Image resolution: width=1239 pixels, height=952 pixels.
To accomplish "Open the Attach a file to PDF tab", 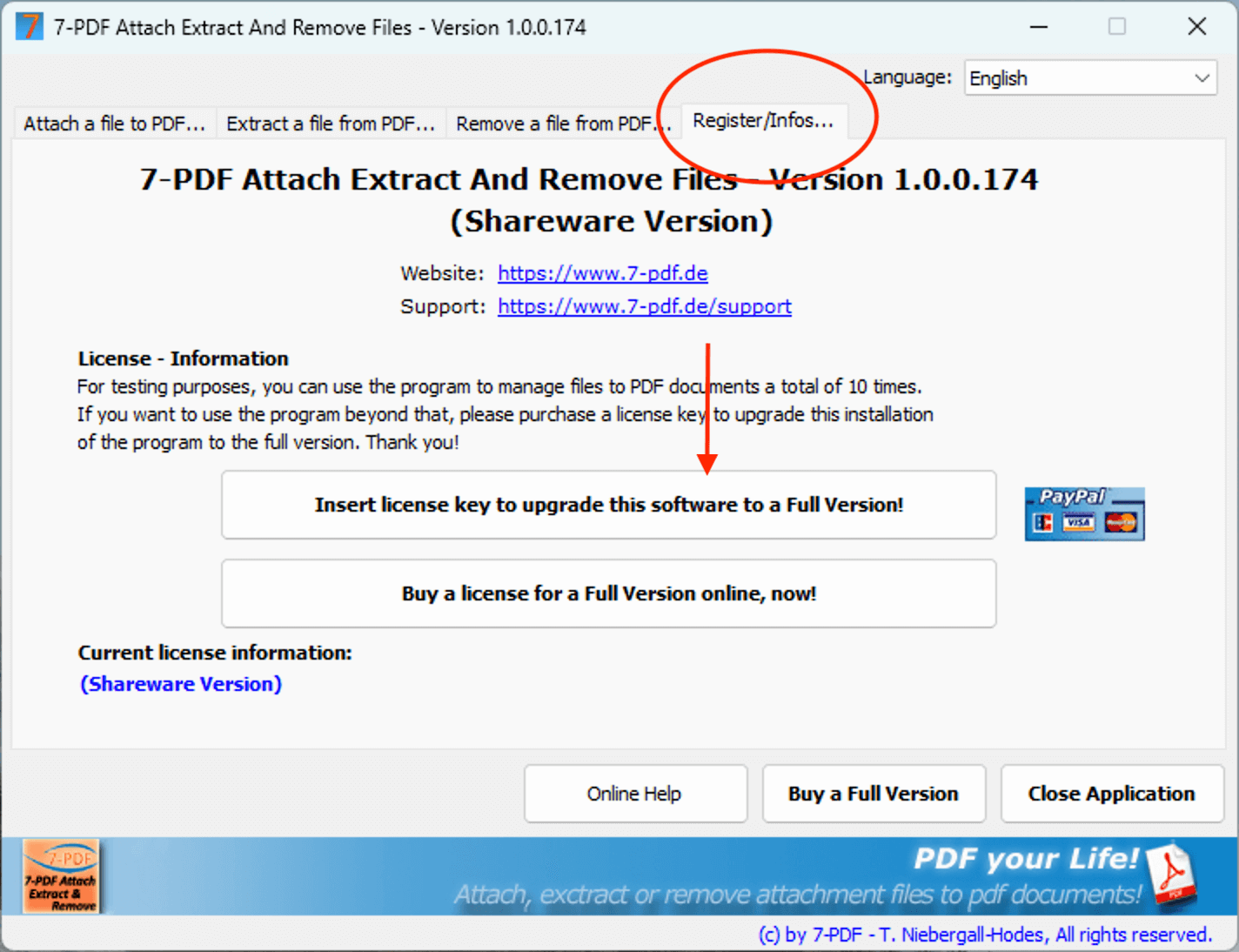I will pos(114,124).
